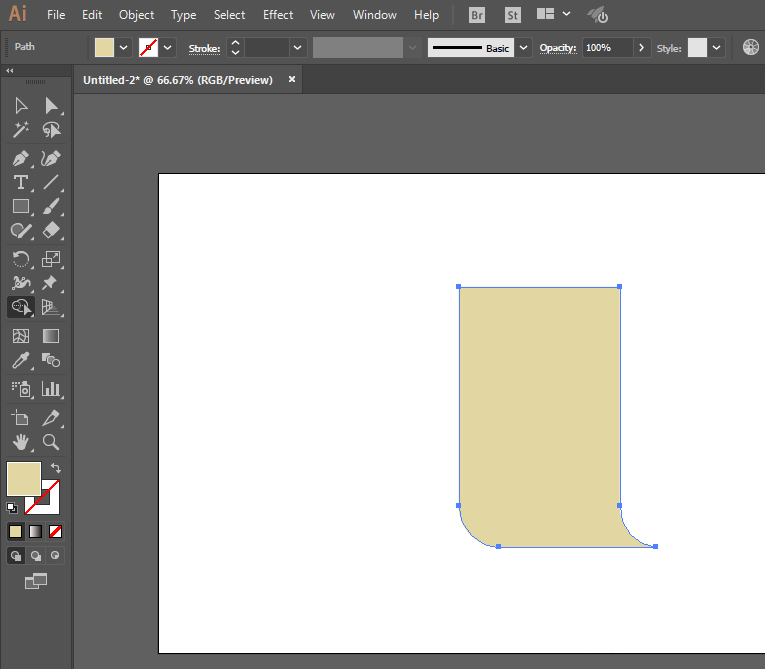Select the Puppet Warp pin tool
The width and height of the screenshot is (765, 669).
click(51, 283)
